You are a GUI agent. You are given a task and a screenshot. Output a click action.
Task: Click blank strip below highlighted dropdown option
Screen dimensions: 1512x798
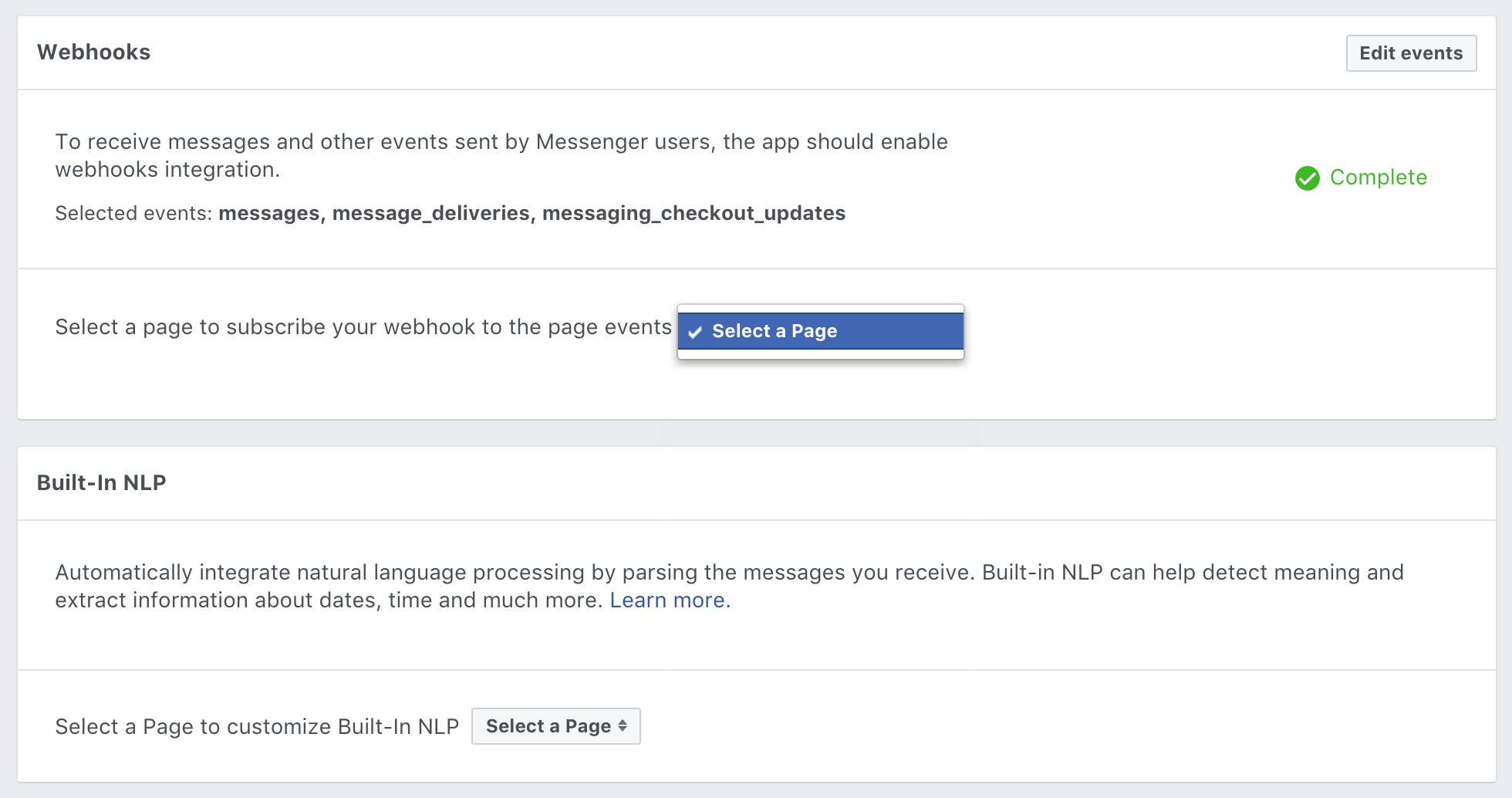tap(821, 354)
